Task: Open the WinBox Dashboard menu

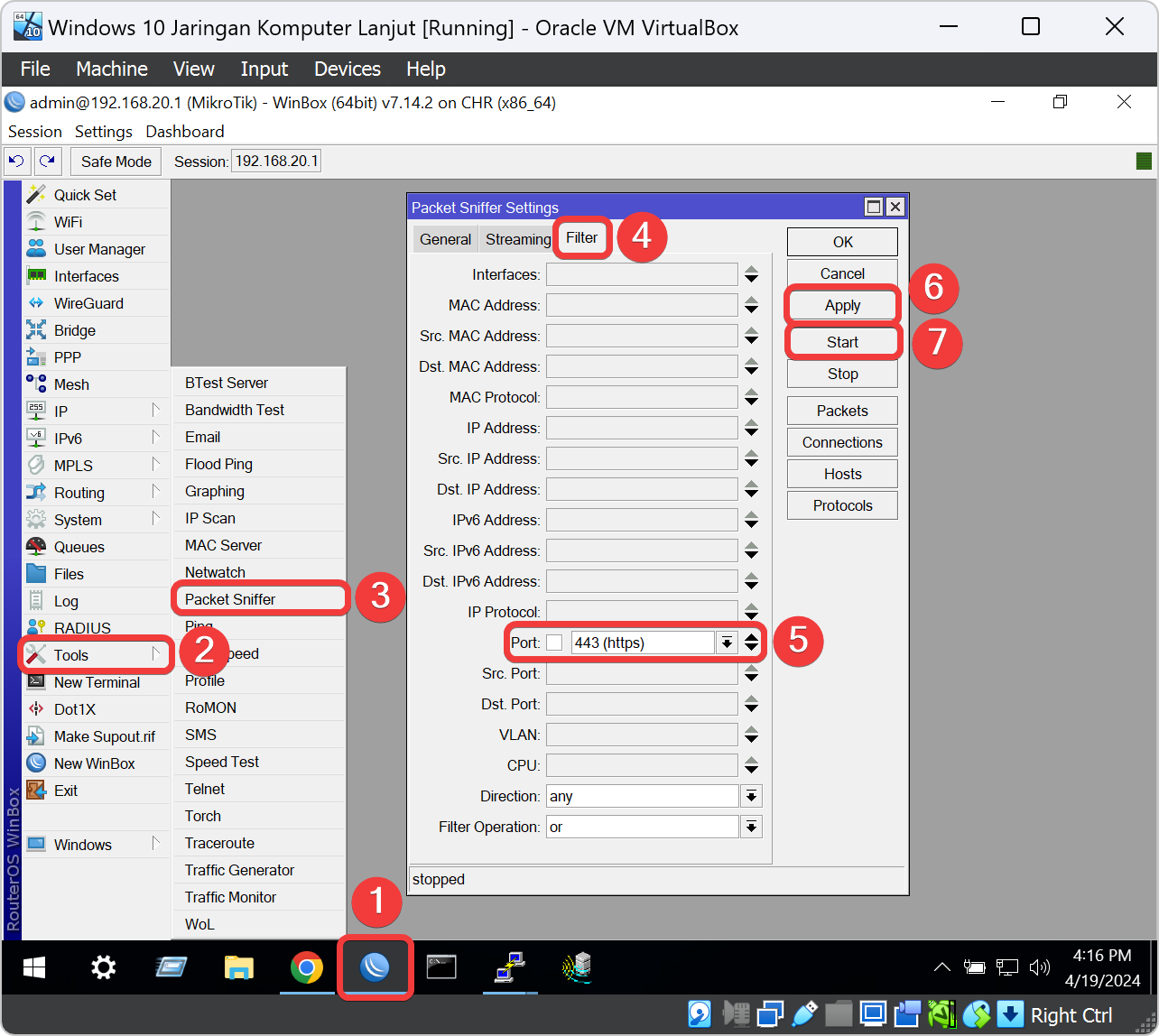Action: pyautogui.click(x=185, y=132)
